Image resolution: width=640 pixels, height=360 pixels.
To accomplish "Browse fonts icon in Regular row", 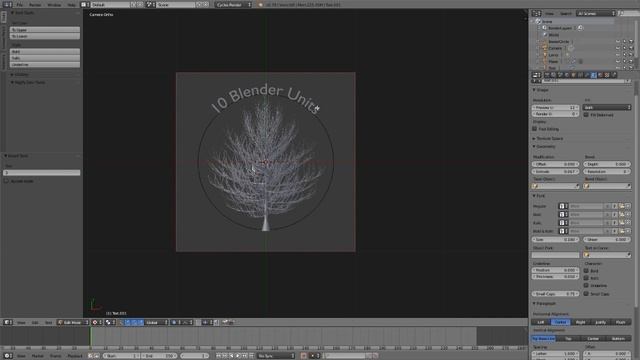I will pos(563,206).
